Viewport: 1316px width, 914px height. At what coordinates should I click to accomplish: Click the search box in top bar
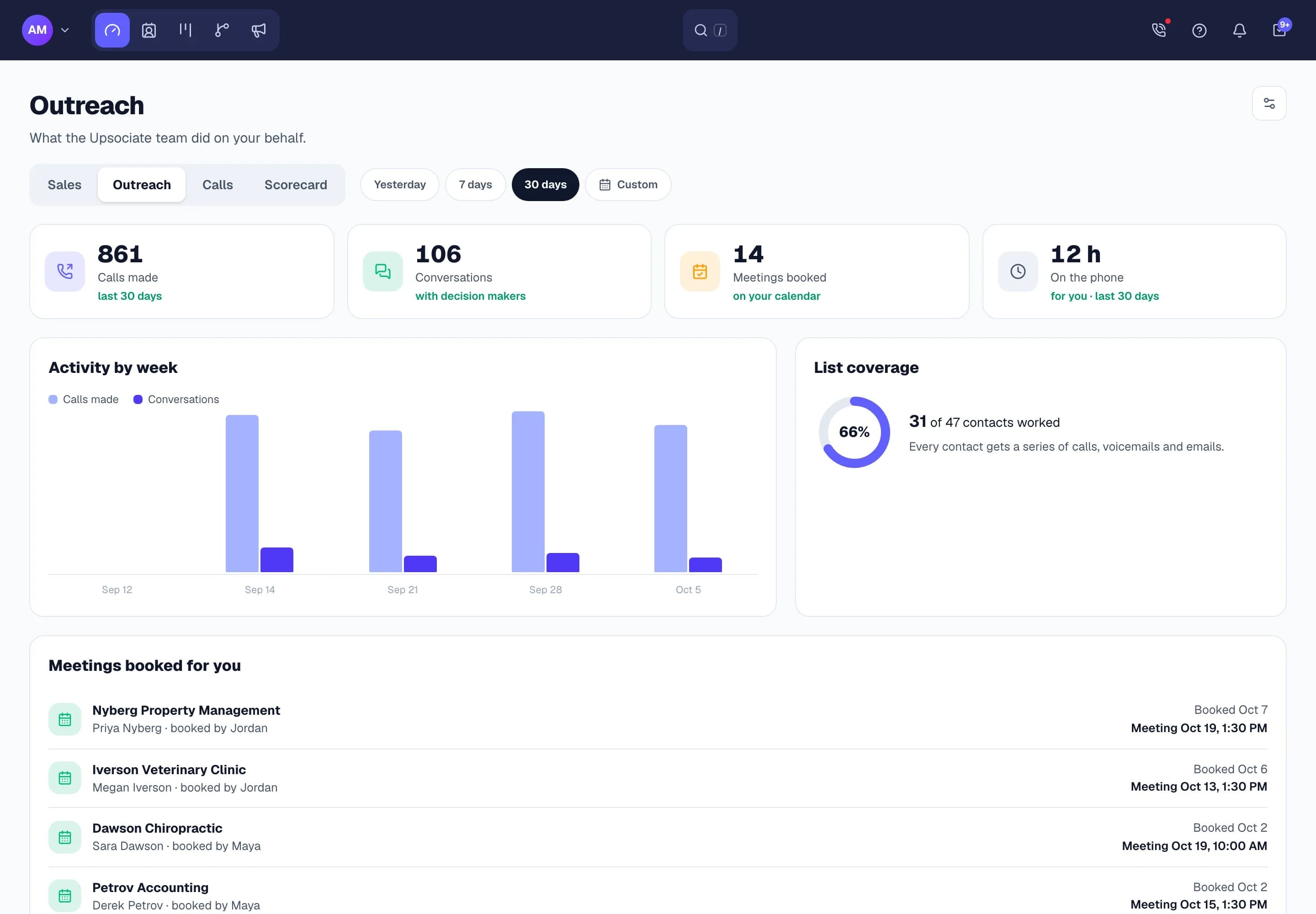coord(710,30)
